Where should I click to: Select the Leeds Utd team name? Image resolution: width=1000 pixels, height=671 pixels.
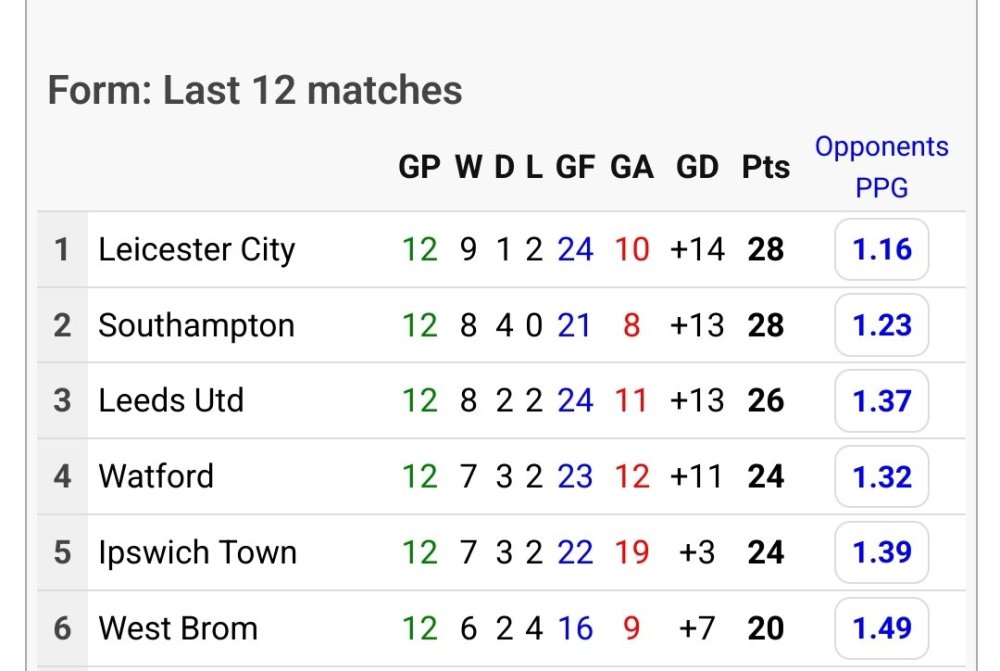pyautogui.click(x=171, y=401)
